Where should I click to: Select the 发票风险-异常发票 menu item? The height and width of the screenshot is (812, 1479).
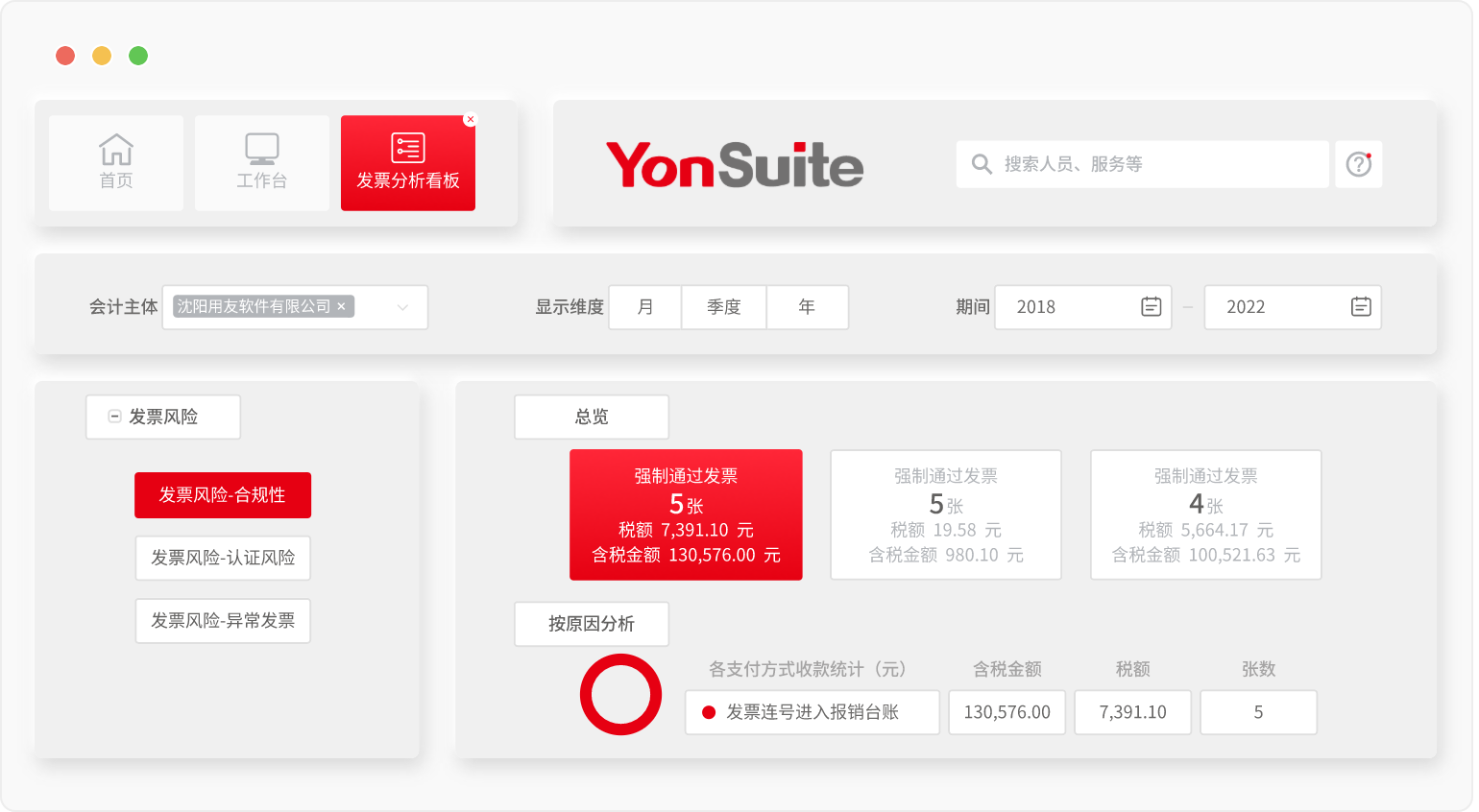(223, 621)
